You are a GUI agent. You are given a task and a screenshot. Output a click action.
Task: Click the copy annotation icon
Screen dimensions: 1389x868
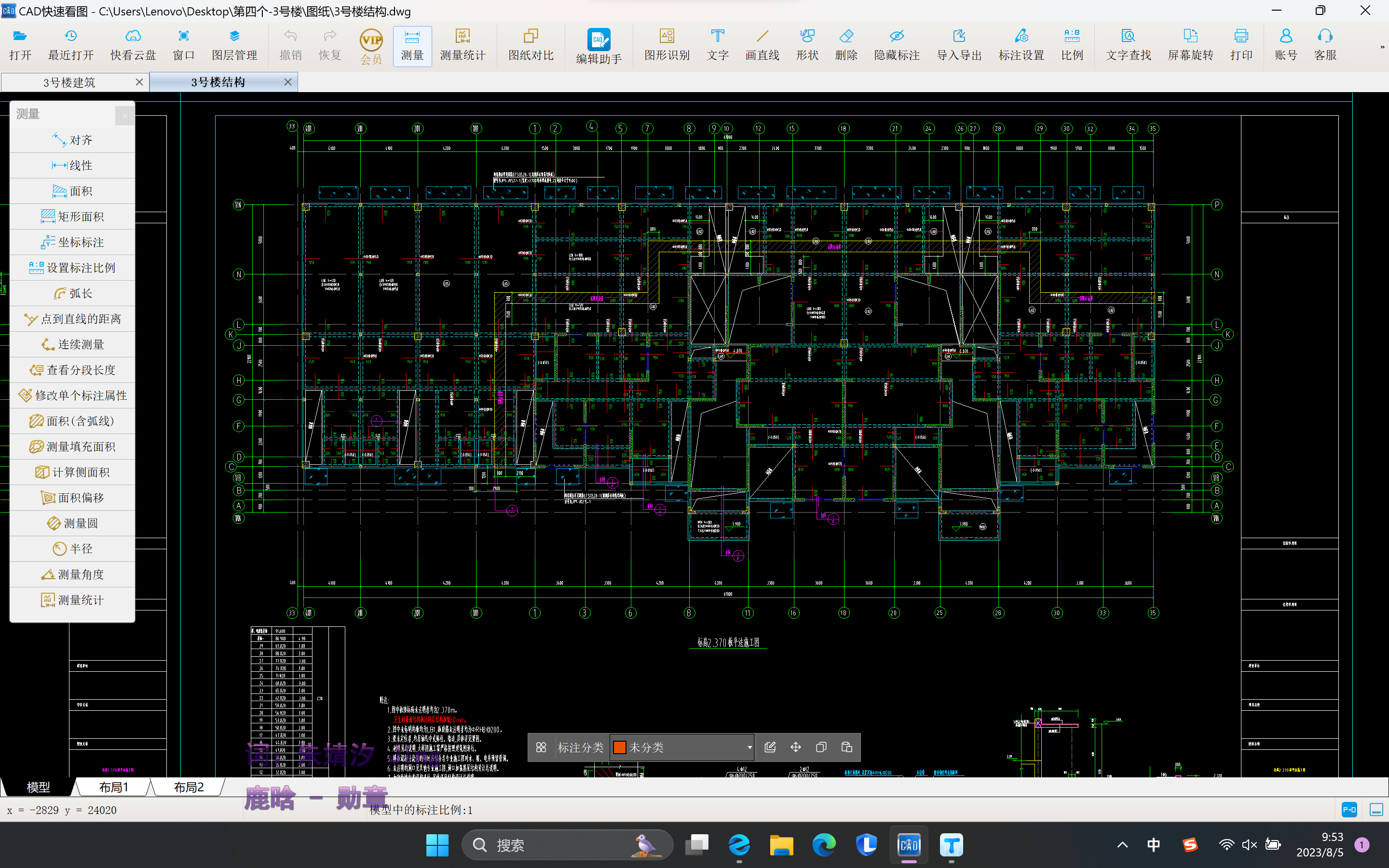821,747
